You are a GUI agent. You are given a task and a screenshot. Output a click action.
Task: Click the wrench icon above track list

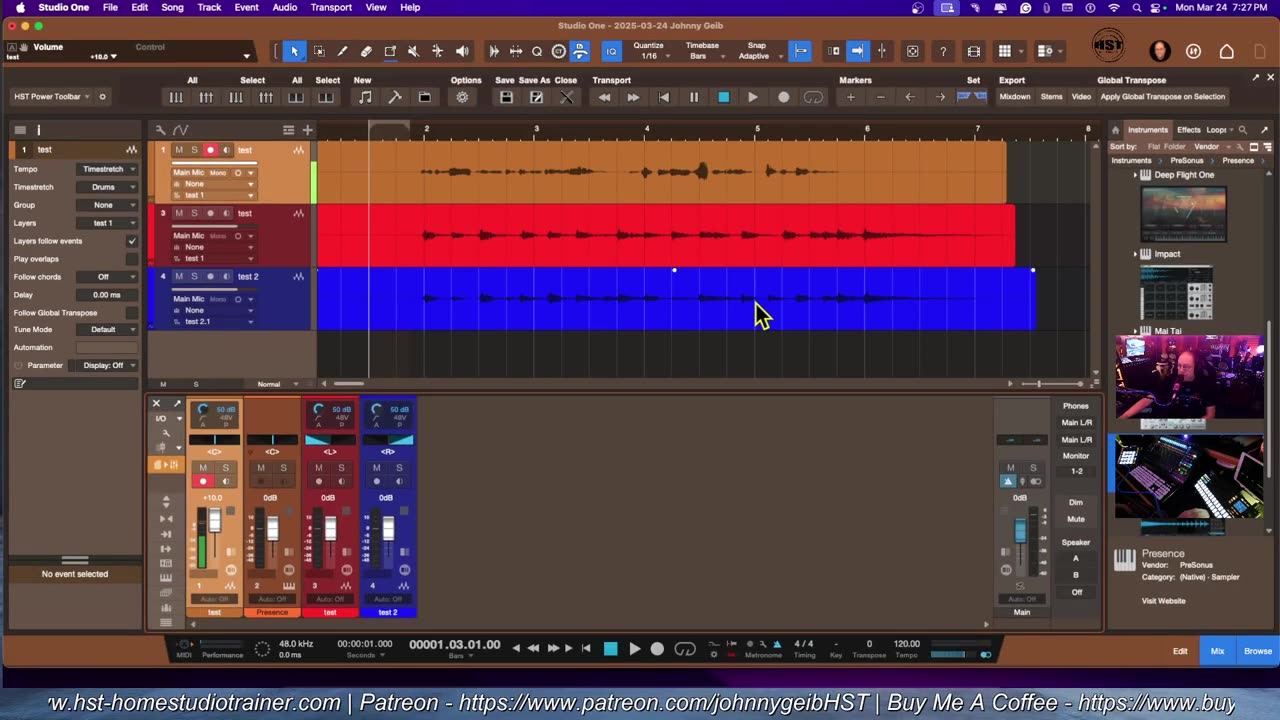[160, 130]
